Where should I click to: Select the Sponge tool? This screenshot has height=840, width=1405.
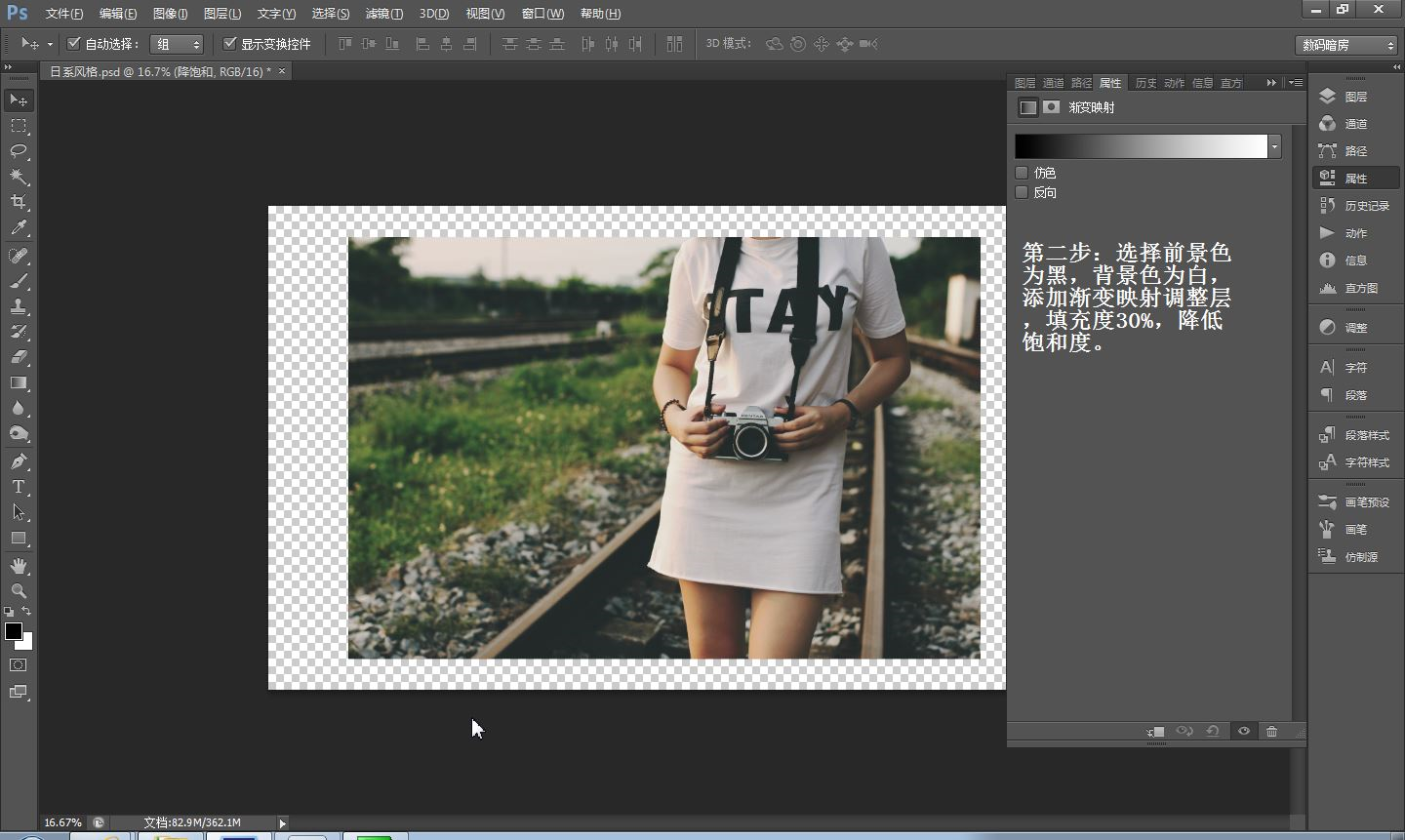tap(19, 433)
